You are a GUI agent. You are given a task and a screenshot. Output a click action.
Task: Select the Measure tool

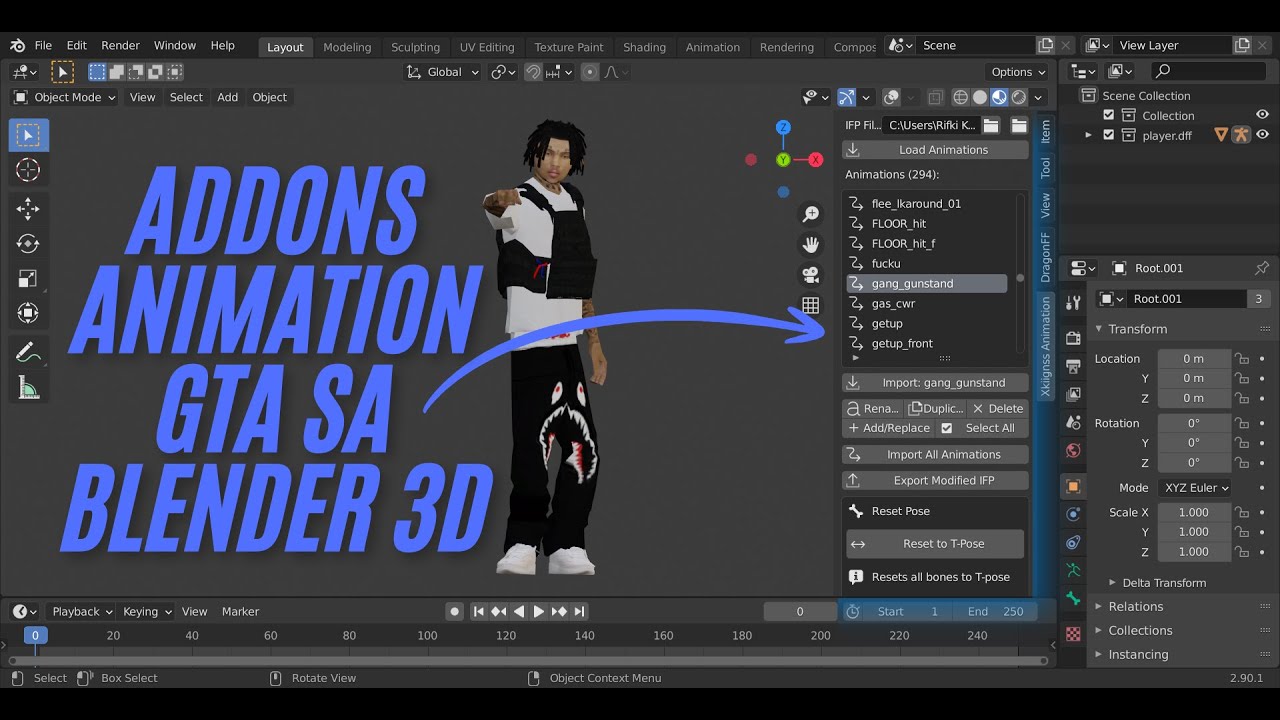(28, 387)
